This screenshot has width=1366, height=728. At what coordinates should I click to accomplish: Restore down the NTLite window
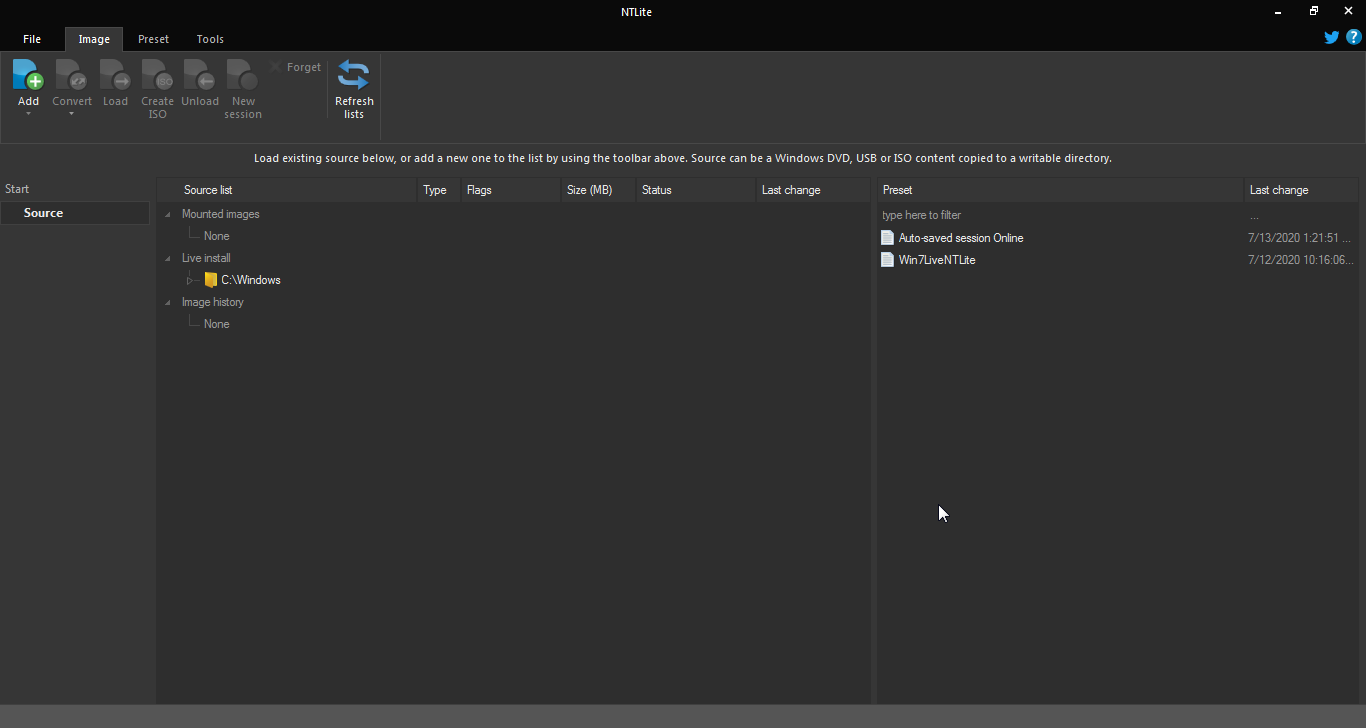click(x=1314, y=11)
